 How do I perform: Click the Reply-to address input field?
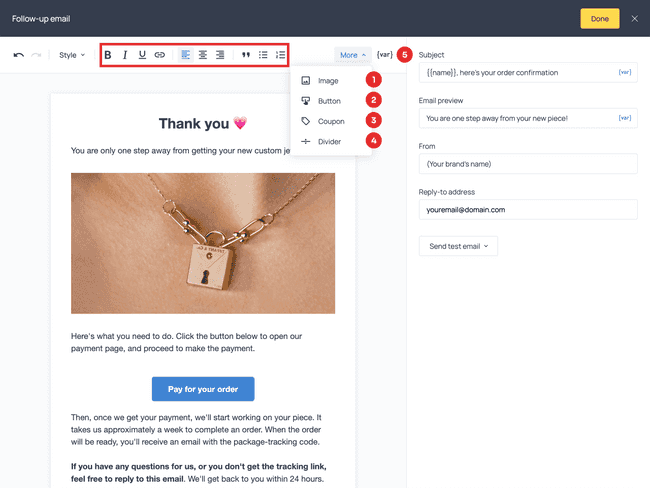pyautogui.click(x=528, y=210)
